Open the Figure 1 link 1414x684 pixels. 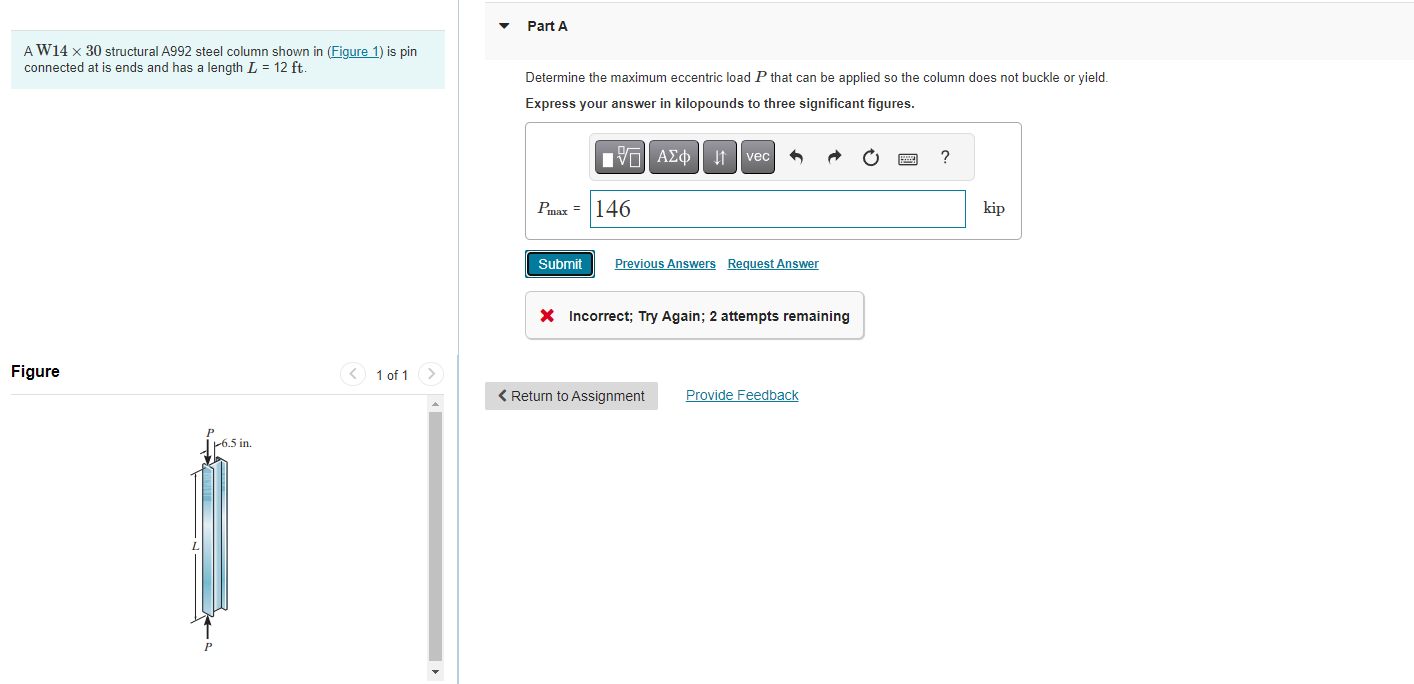click(x=355, y=51)
